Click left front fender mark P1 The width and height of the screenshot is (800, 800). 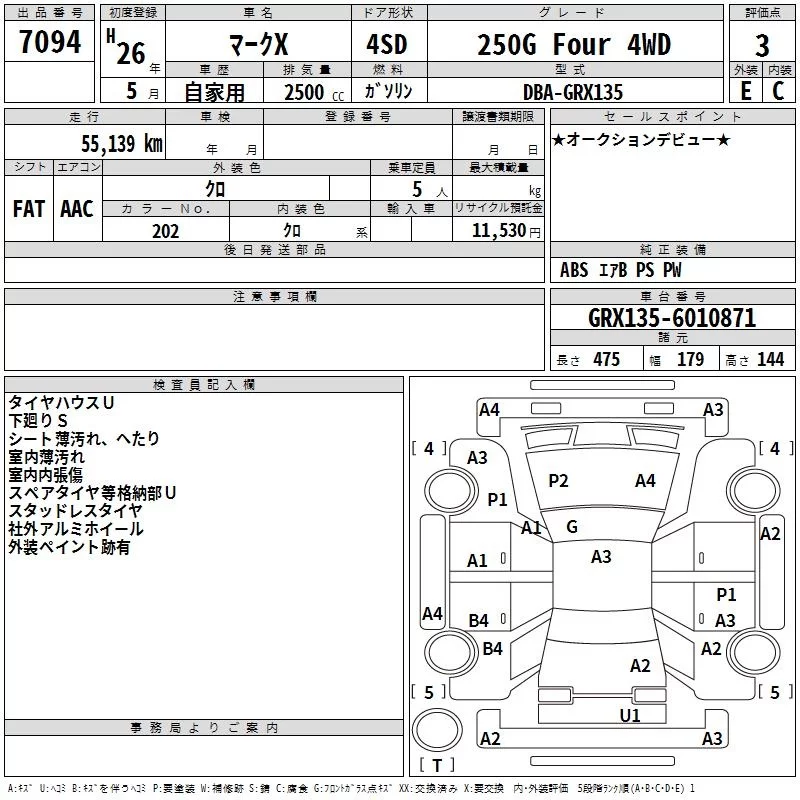[x=497, y=499]
